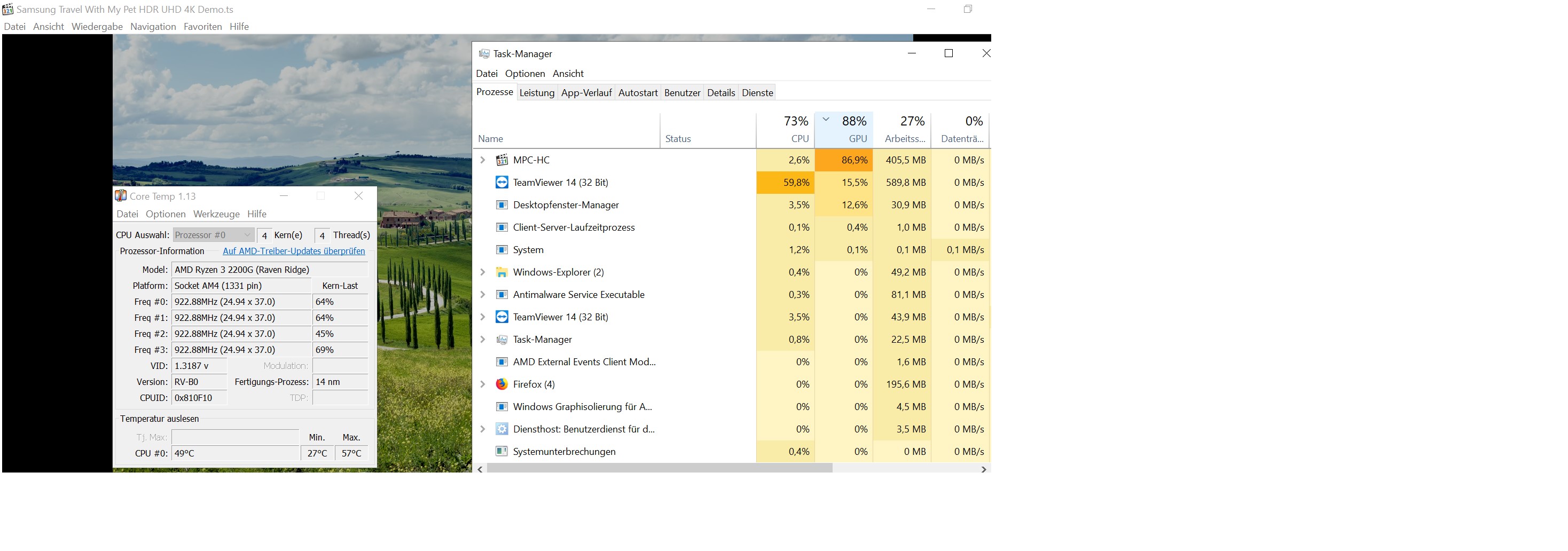Image resolution: width=1568 pixels, height=551 pixels.
Task: Sort processes by GPU column header
Action: coord(844,130)
